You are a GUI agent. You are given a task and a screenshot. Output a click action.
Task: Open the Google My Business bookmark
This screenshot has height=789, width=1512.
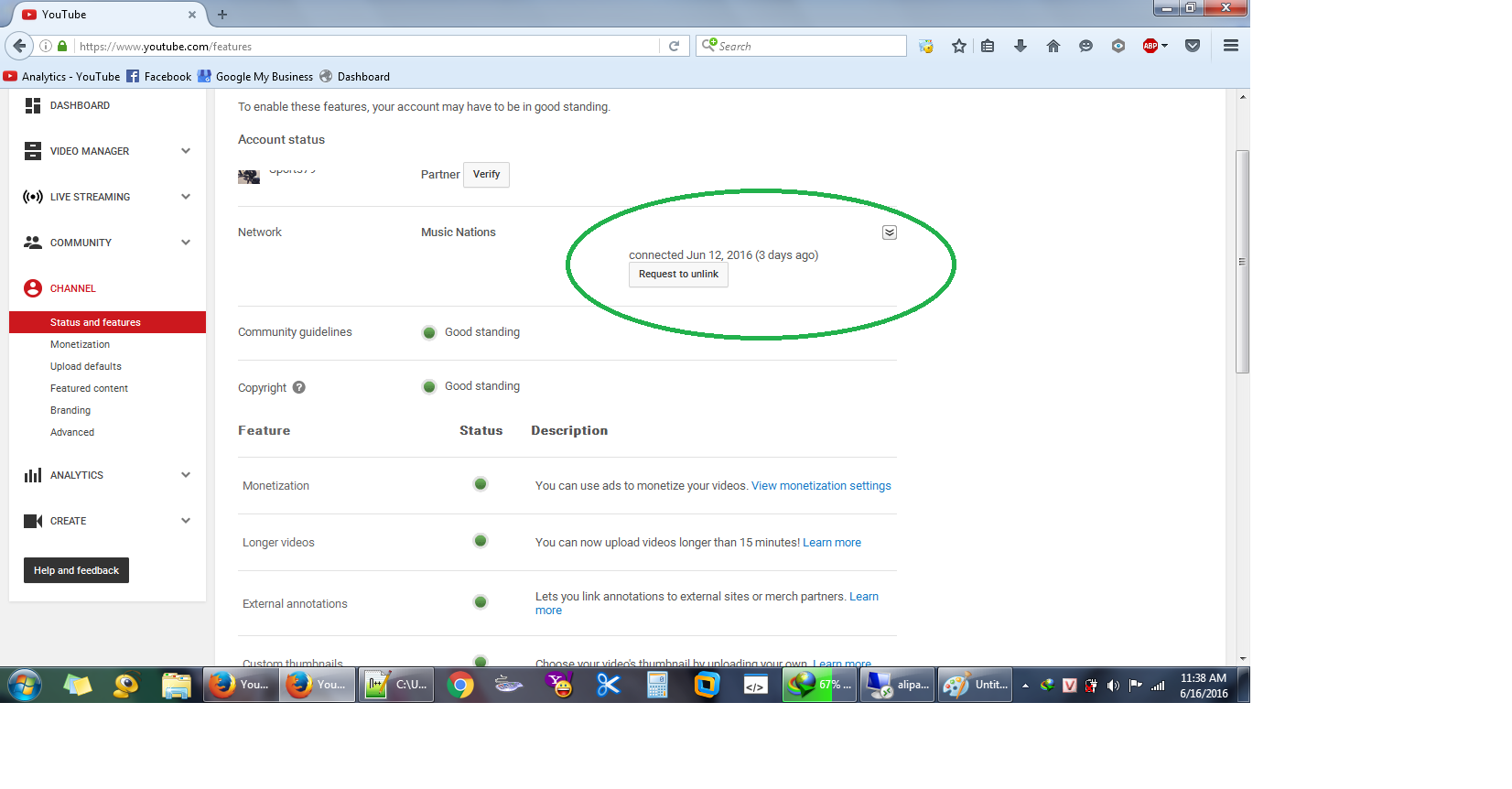click(x=255, y=77)
